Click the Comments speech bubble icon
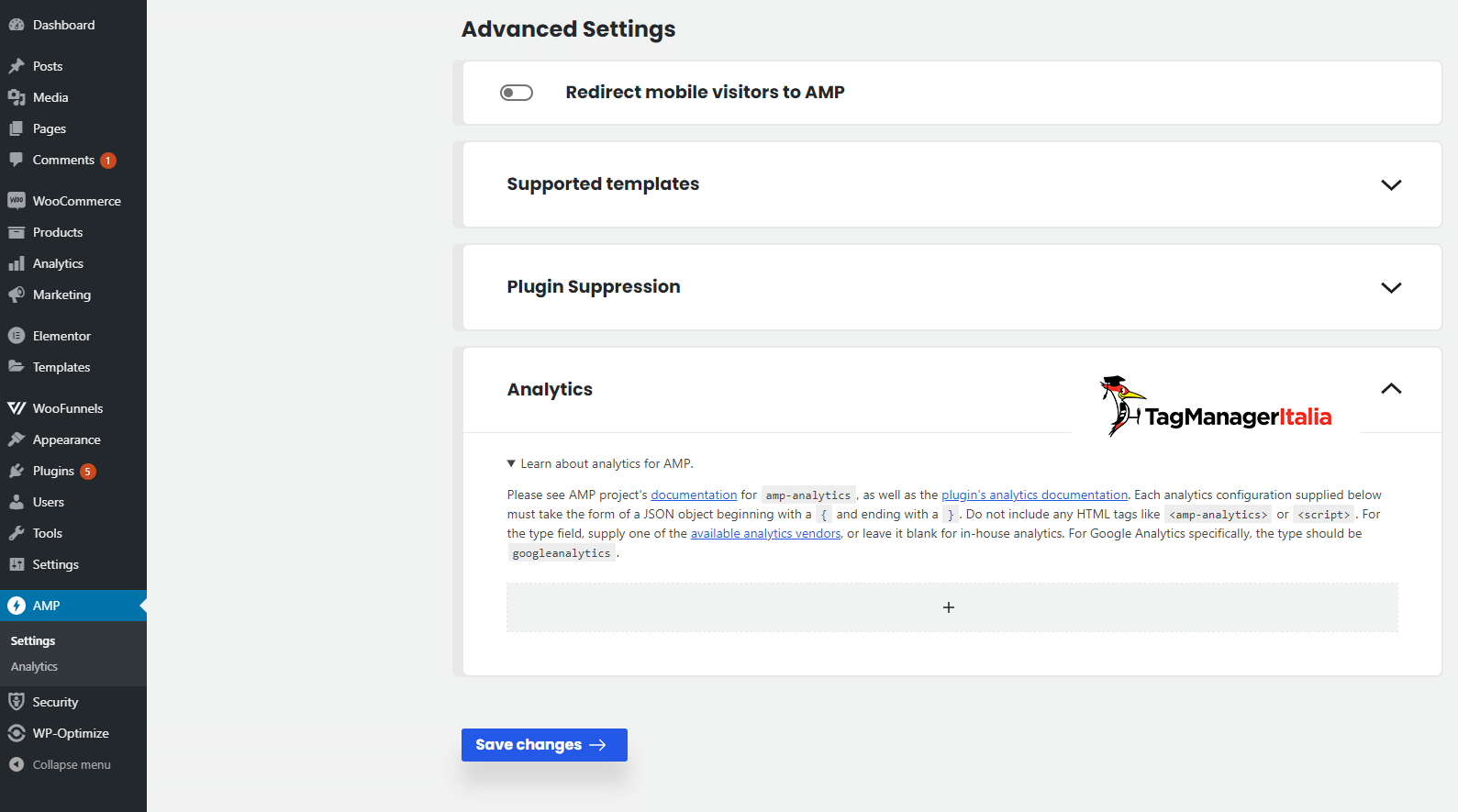The width and height of the screenshot is (1458, 812). [x=17, y=160]
